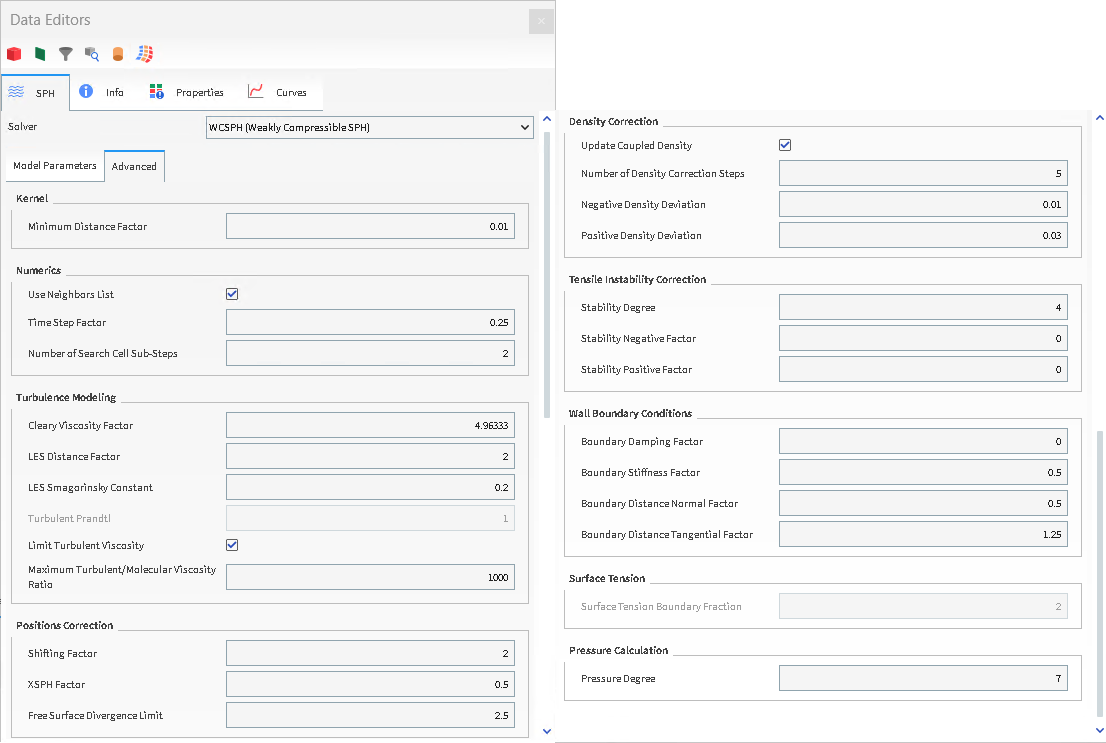
Task: Switch to the Properties tab
Action: click(x=187, y=92)
